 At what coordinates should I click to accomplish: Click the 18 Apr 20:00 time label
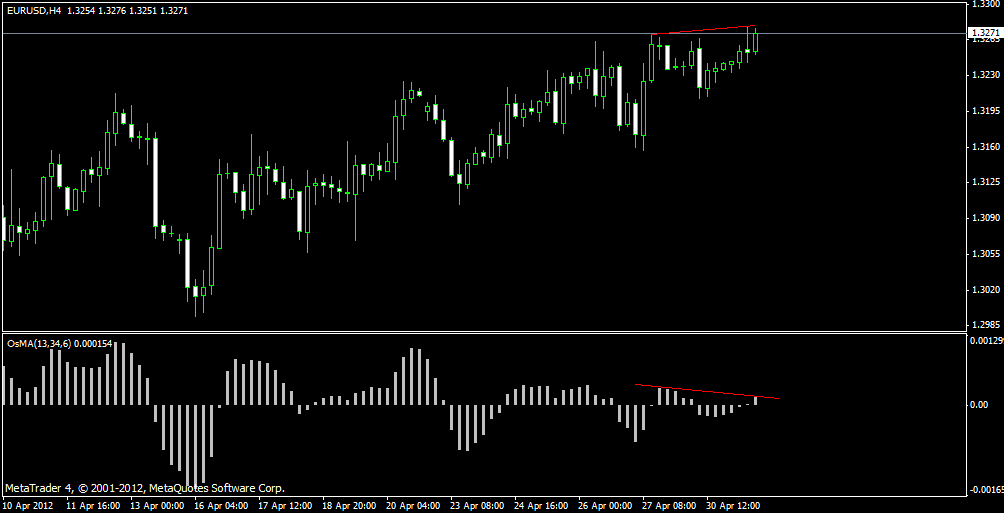(x=348, y=505)
